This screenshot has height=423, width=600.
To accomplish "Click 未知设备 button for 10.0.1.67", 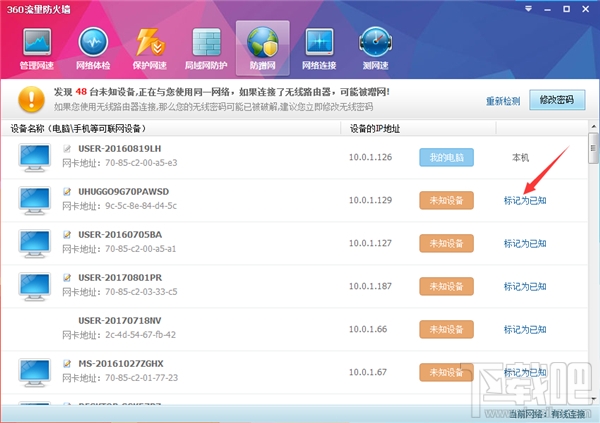I will point(447,372).
